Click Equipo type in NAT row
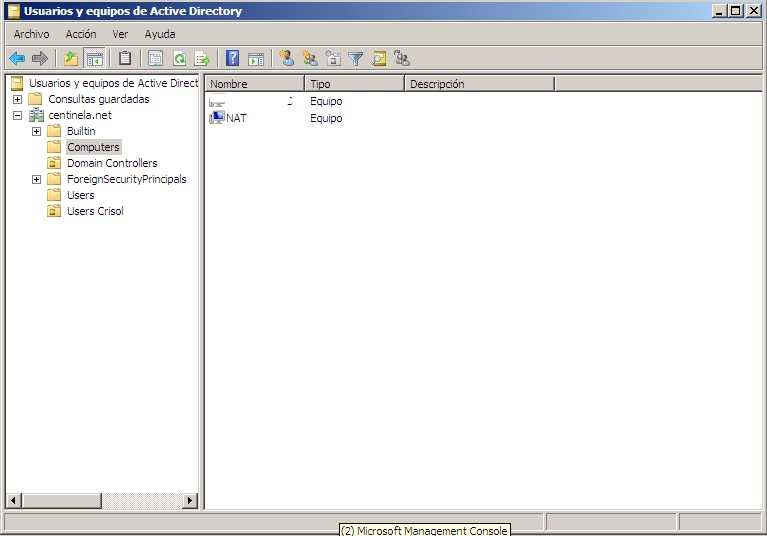 click(x=326, y=118)
